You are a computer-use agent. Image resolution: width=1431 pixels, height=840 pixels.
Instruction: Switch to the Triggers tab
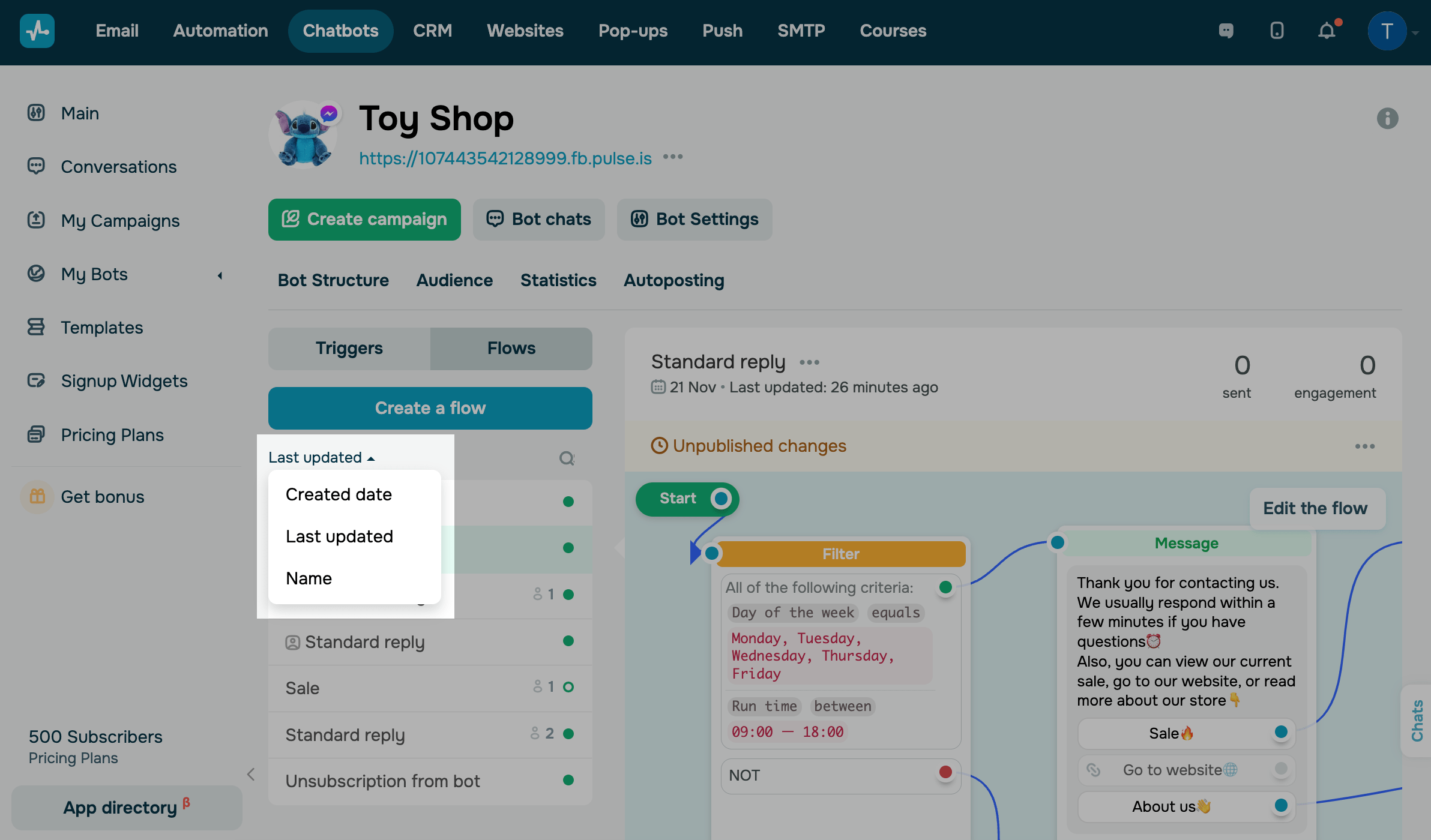tap(349, 349)
